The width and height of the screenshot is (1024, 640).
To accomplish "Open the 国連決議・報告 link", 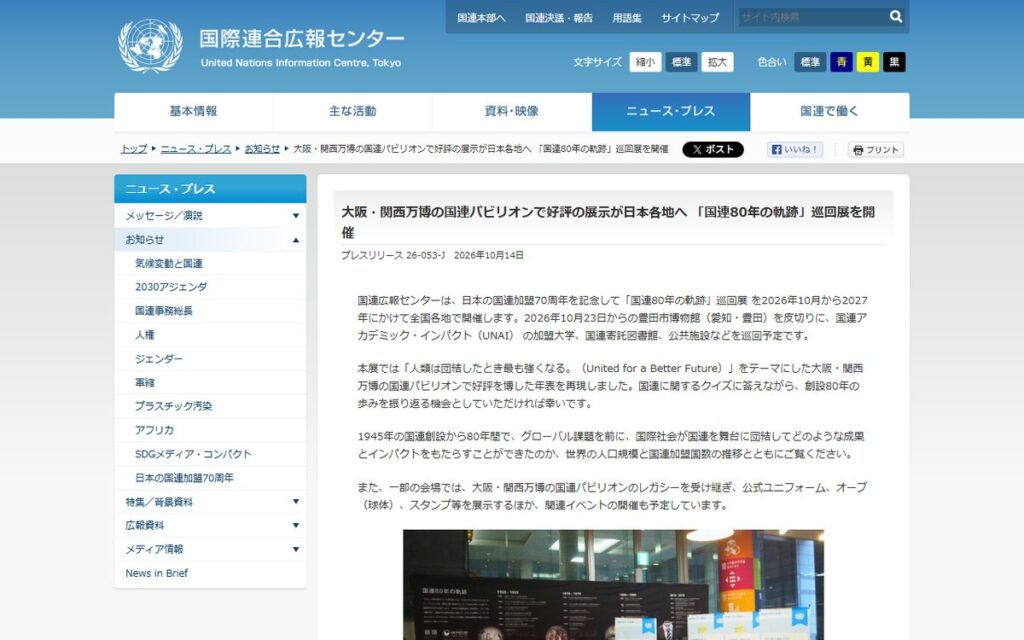I will coord(558,18).
